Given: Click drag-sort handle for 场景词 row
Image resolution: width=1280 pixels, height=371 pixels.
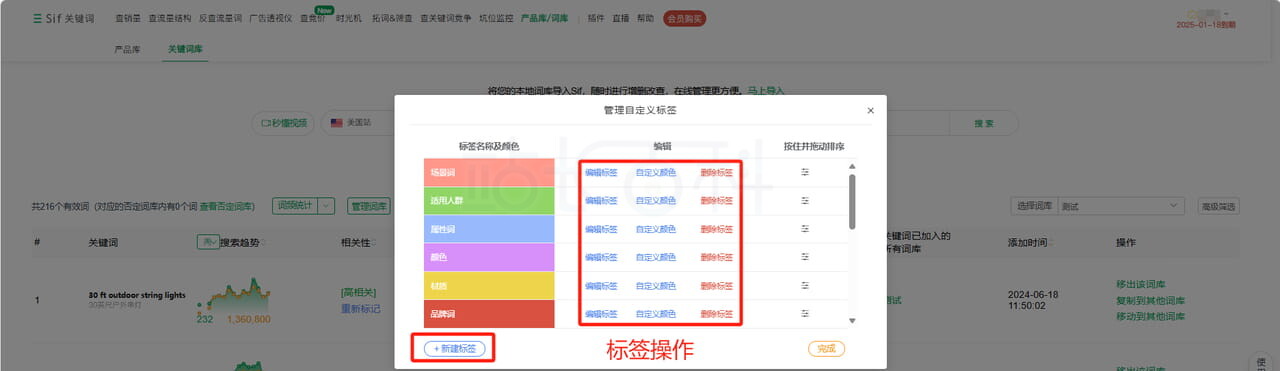Looking at the screenshot, I should coord(805,172).
